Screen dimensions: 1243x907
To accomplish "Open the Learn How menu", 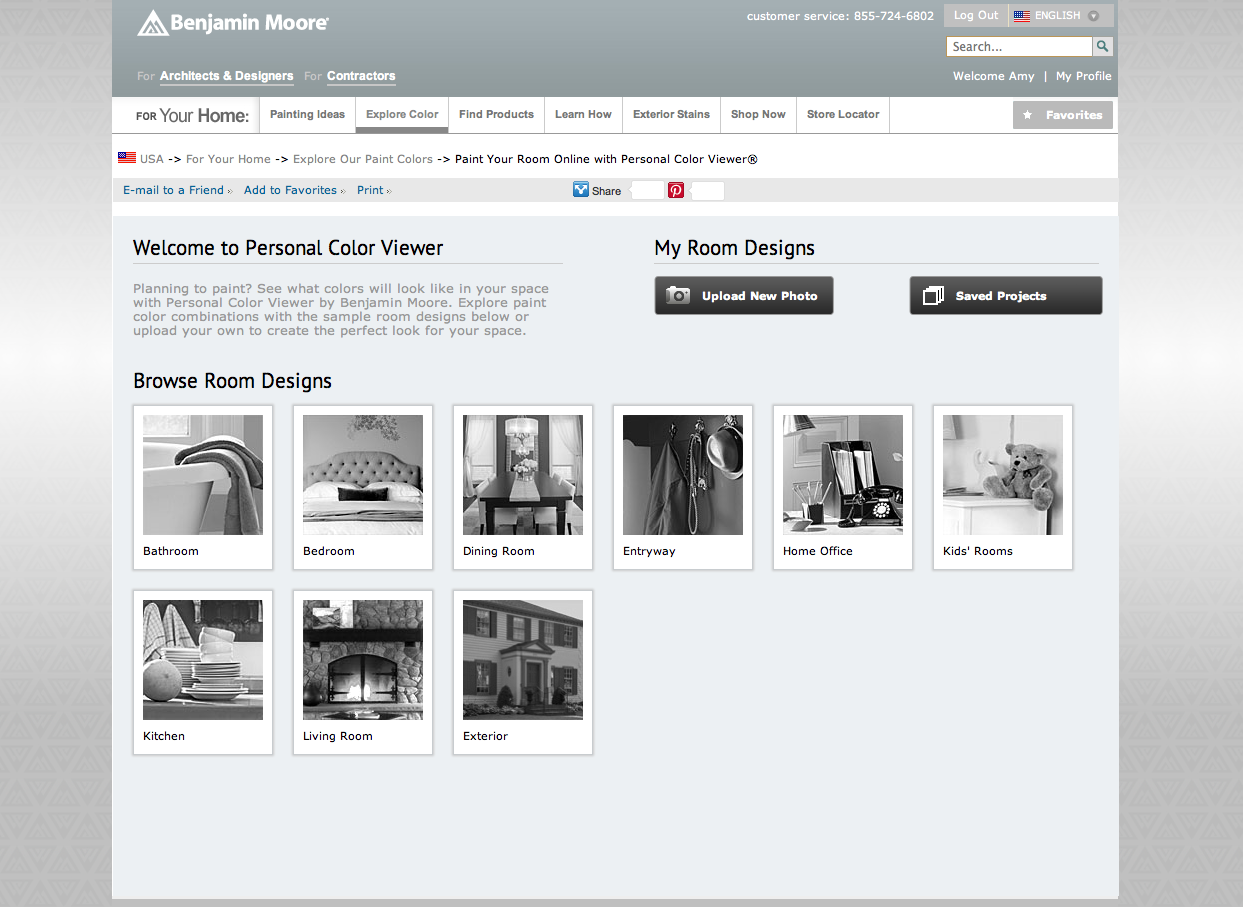I will [583, 115].
